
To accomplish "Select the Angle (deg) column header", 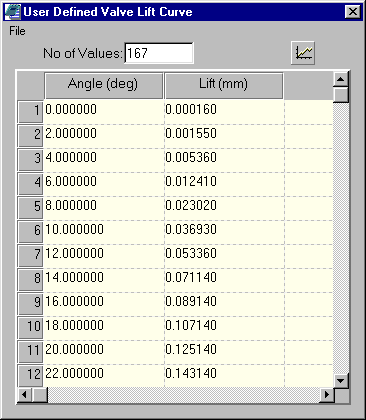I will tap(103, 85).
